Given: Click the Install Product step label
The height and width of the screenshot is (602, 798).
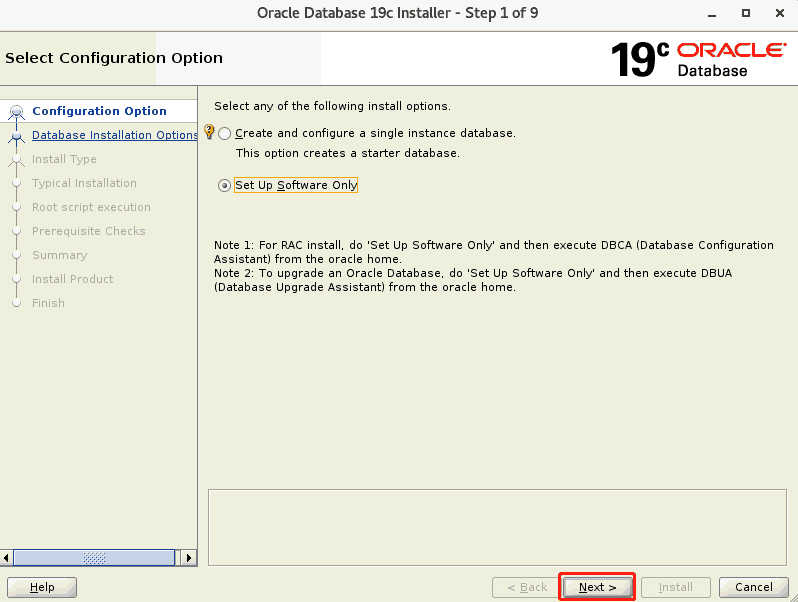Looking at the screenshot, I should (x=72, y=279).
